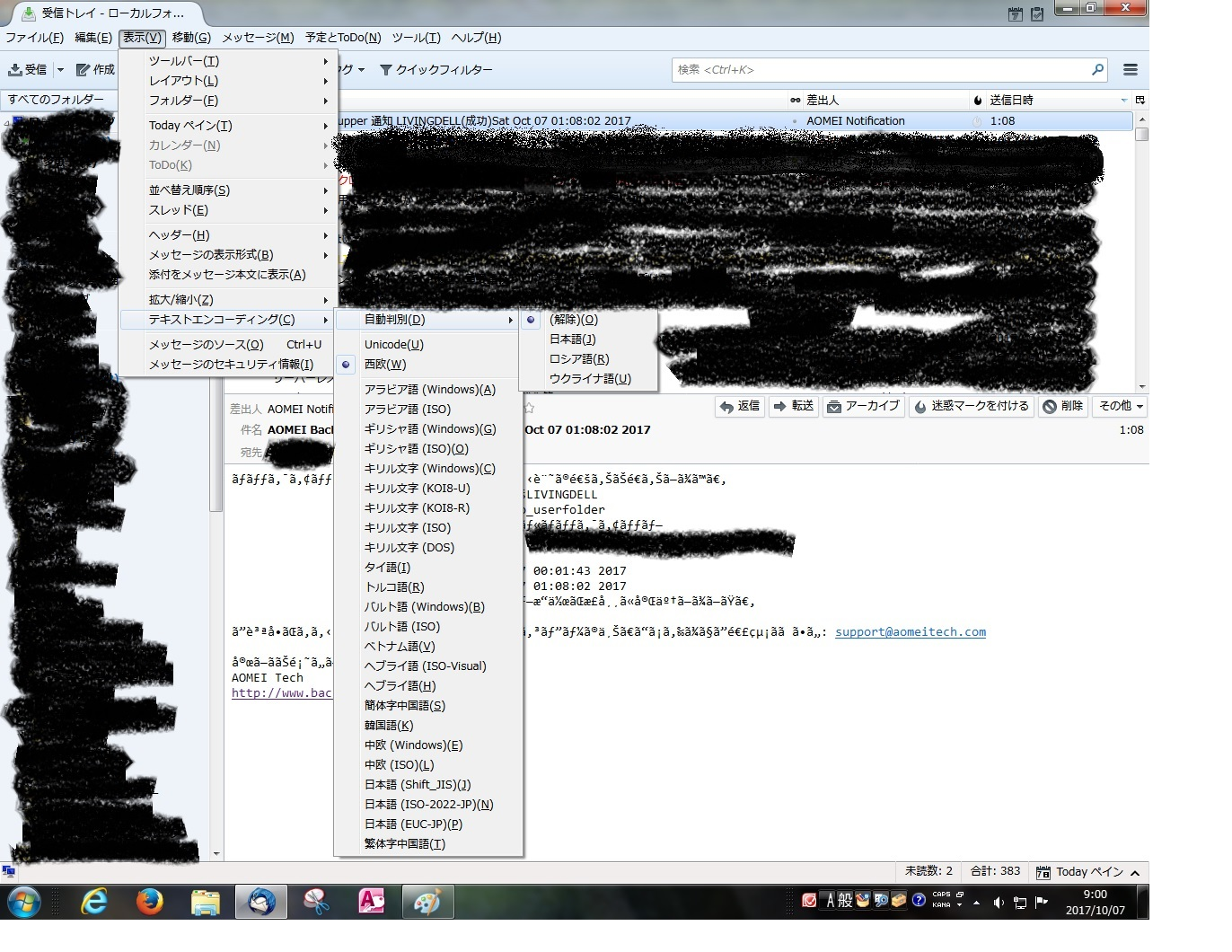Viewport: 1232px width, 952px height.
Task: Click the hamburger application menu icon
Action: [x=1130, y=70]
